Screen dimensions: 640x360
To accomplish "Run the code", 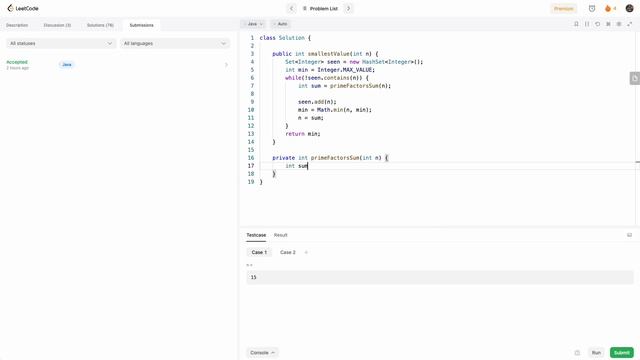I will pos(596,353).
